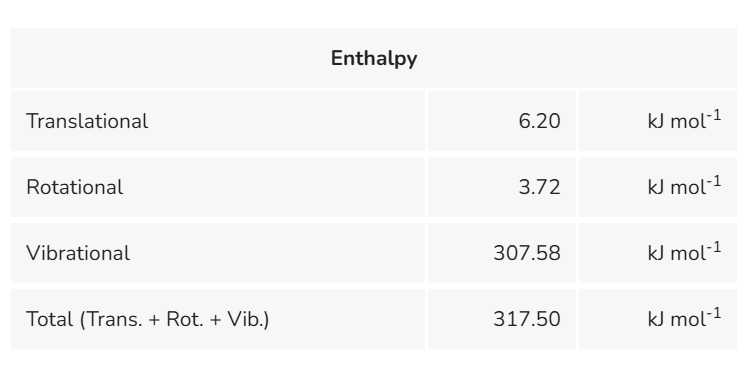Screen dimensions: 739x375
Task: Select the Translational row label
Action: [x=87, y=121]
